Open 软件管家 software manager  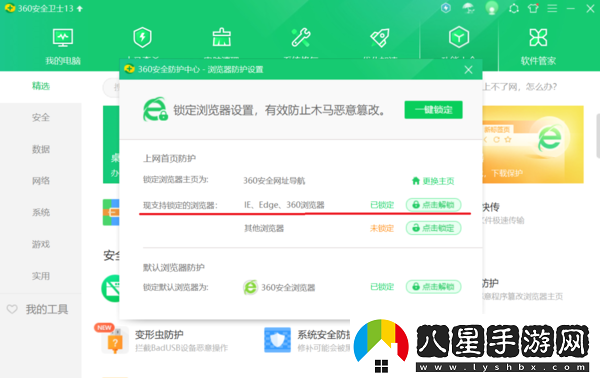tap(538, 46)
